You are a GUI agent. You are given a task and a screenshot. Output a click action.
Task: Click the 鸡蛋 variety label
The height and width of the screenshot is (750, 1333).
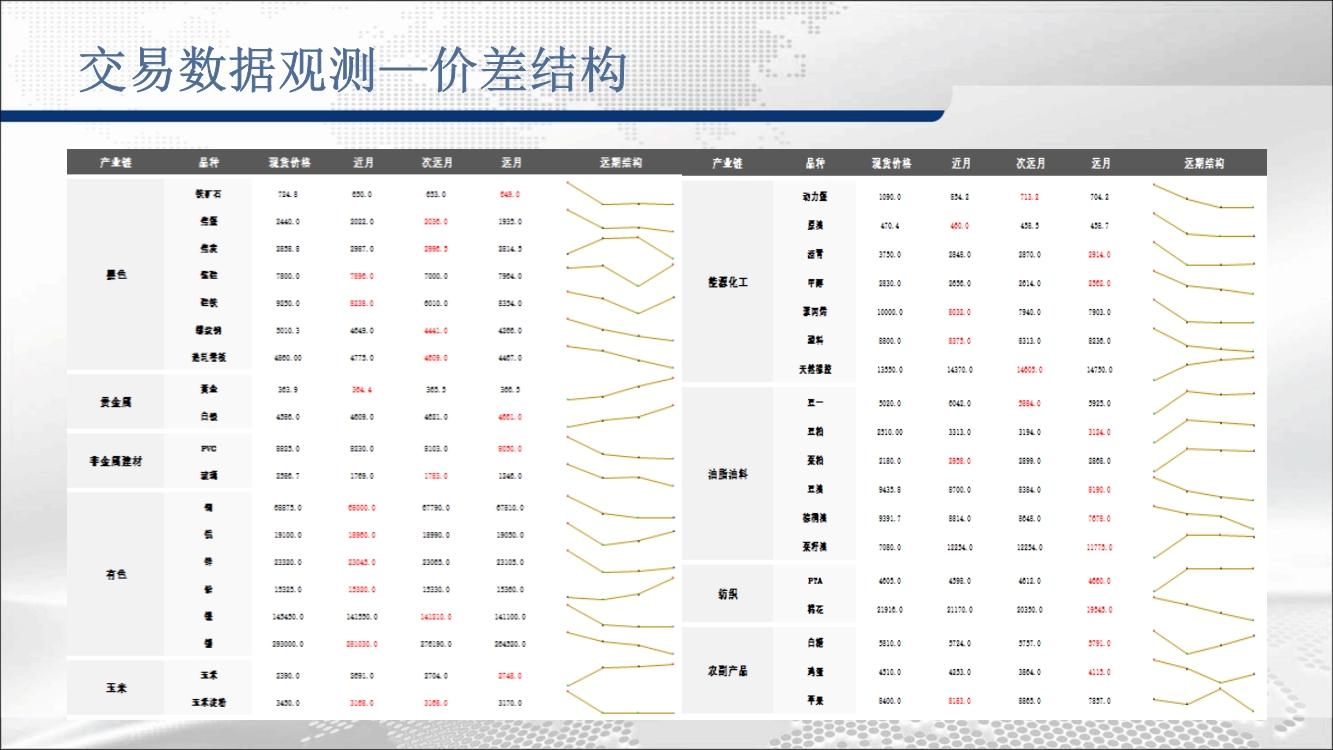(815, 672)
